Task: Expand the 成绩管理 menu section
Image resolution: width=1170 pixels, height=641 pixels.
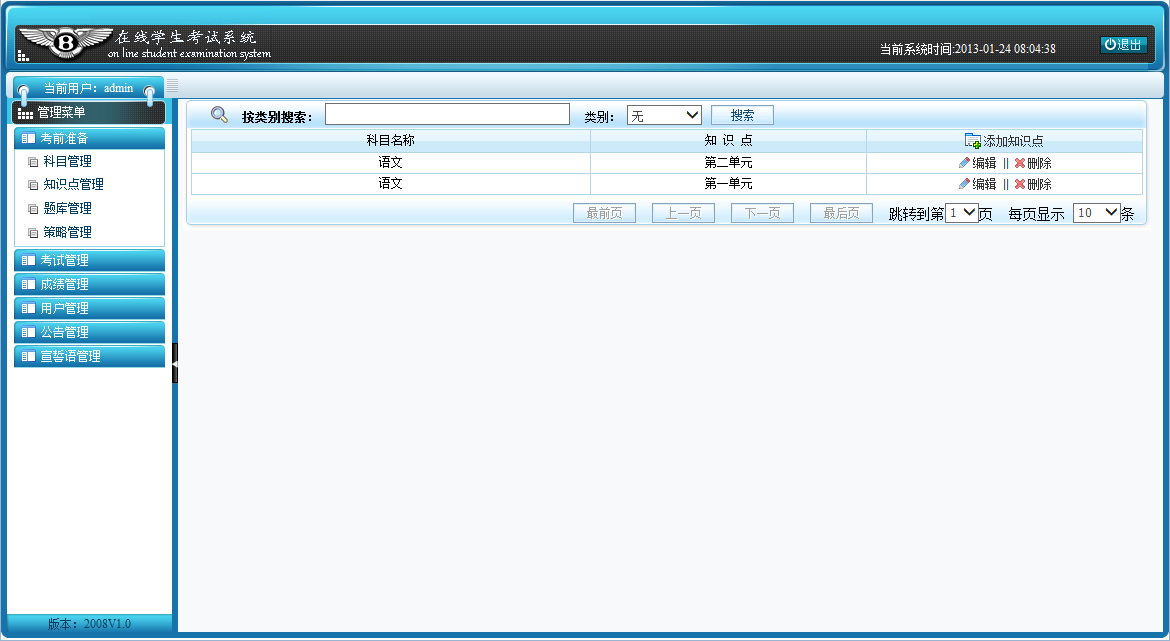Action: pos(89,284)
